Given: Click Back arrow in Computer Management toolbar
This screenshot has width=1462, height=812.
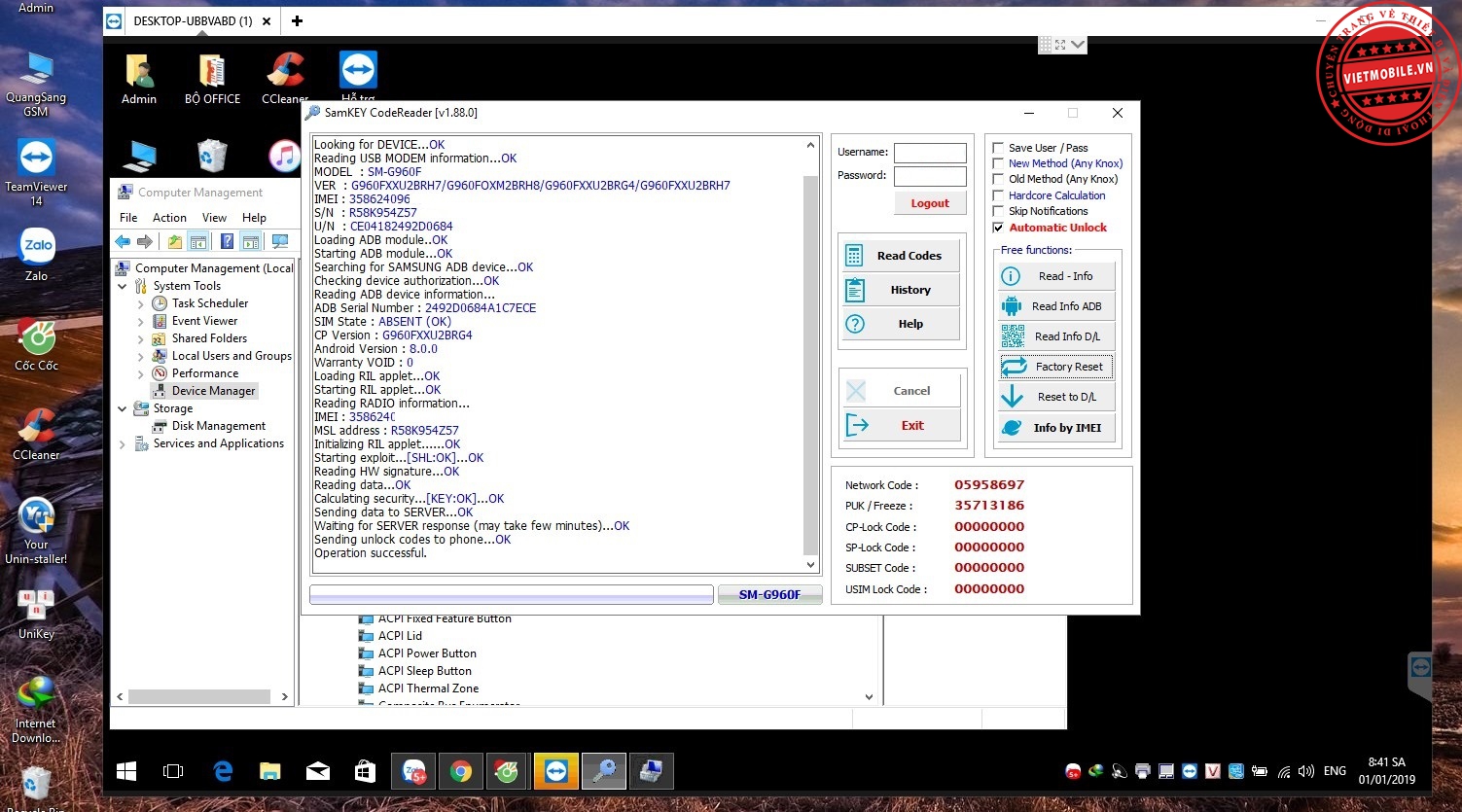Looking at the screenshot, I should point(123,241).
